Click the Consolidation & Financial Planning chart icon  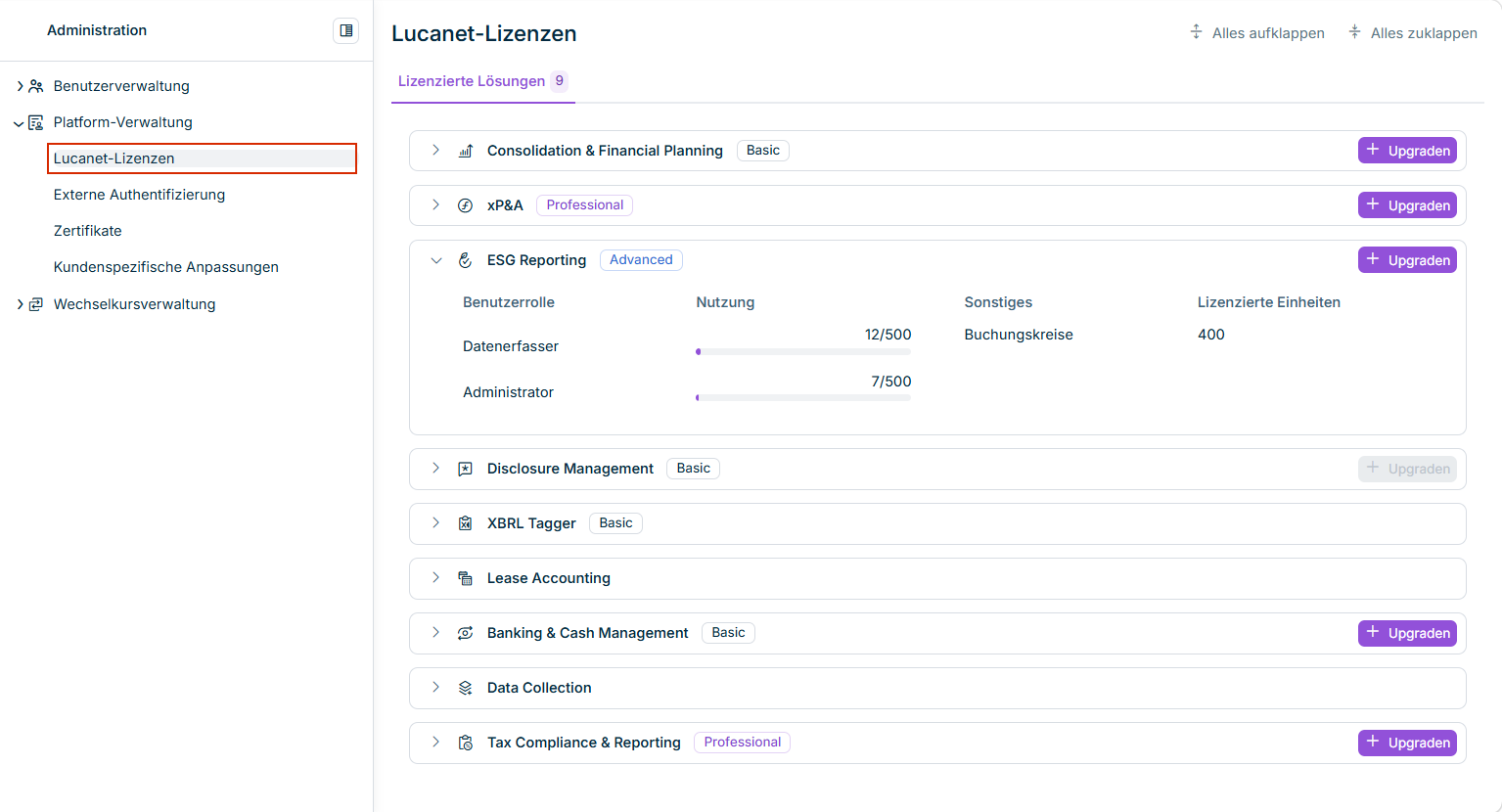pyautogui.click(x=466, y=151)
